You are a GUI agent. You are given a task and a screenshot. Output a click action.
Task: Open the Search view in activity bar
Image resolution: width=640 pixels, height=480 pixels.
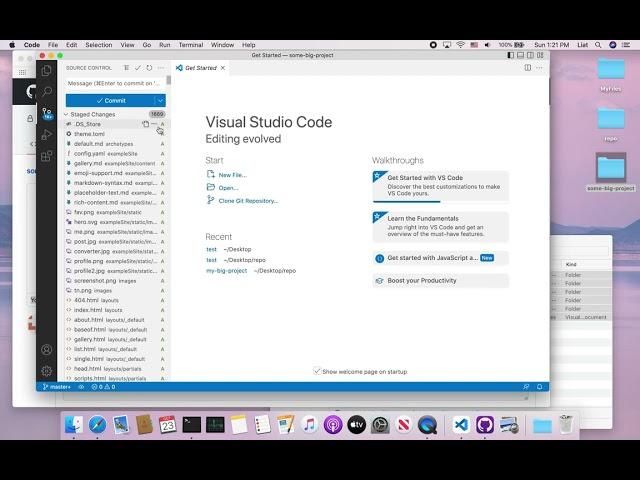47,91
